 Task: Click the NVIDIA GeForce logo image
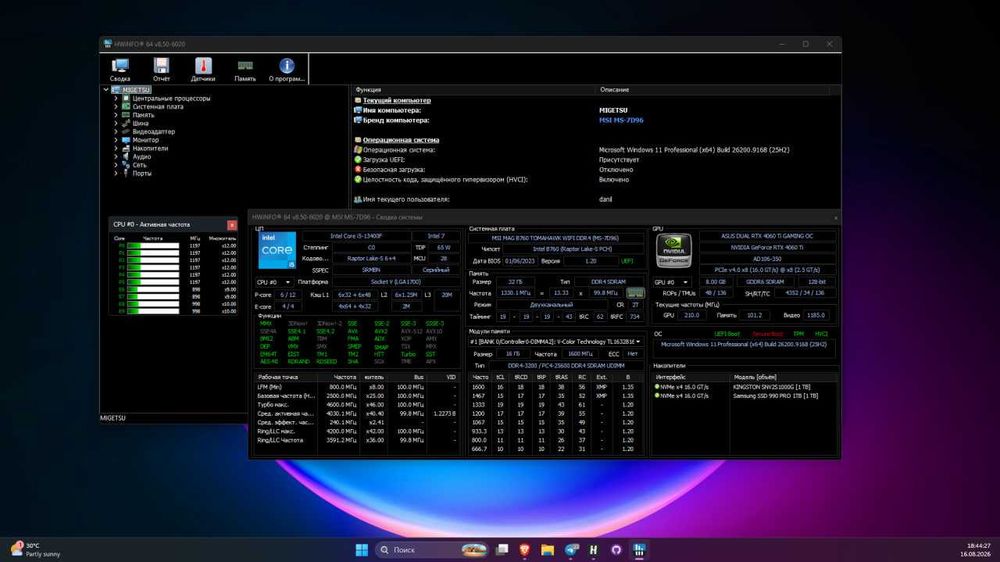coord(673,251)
